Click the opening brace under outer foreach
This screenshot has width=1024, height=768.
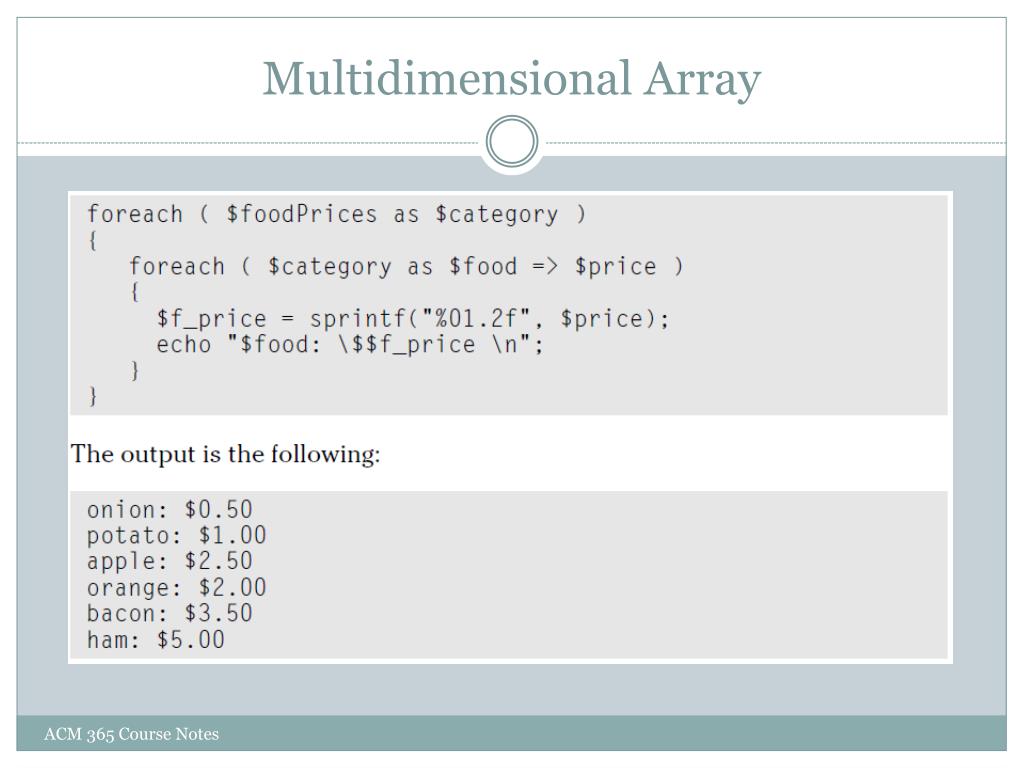coord(93,240)
